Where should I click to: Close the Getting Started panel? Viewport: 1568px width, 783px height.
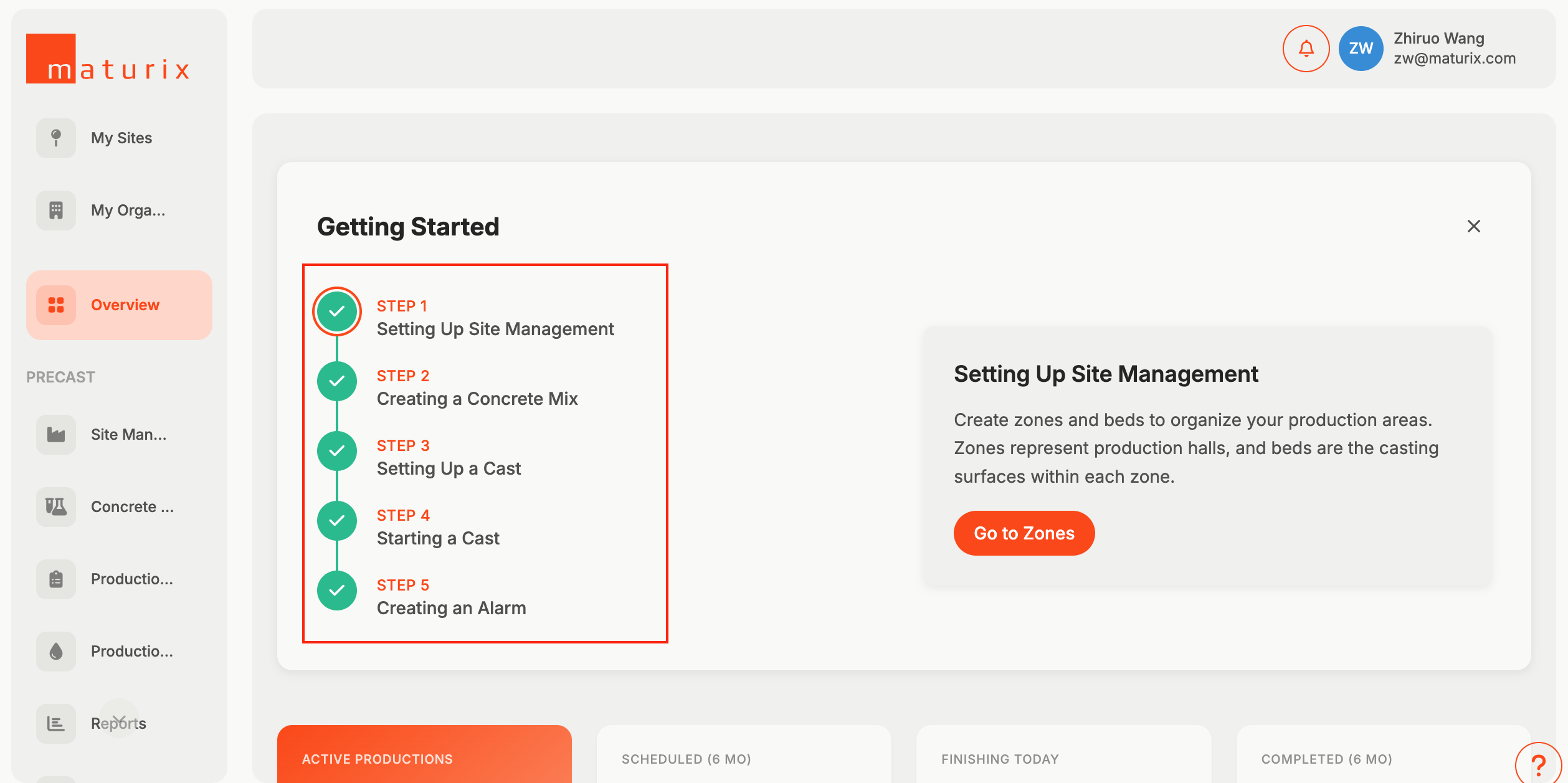point(1473,226)
